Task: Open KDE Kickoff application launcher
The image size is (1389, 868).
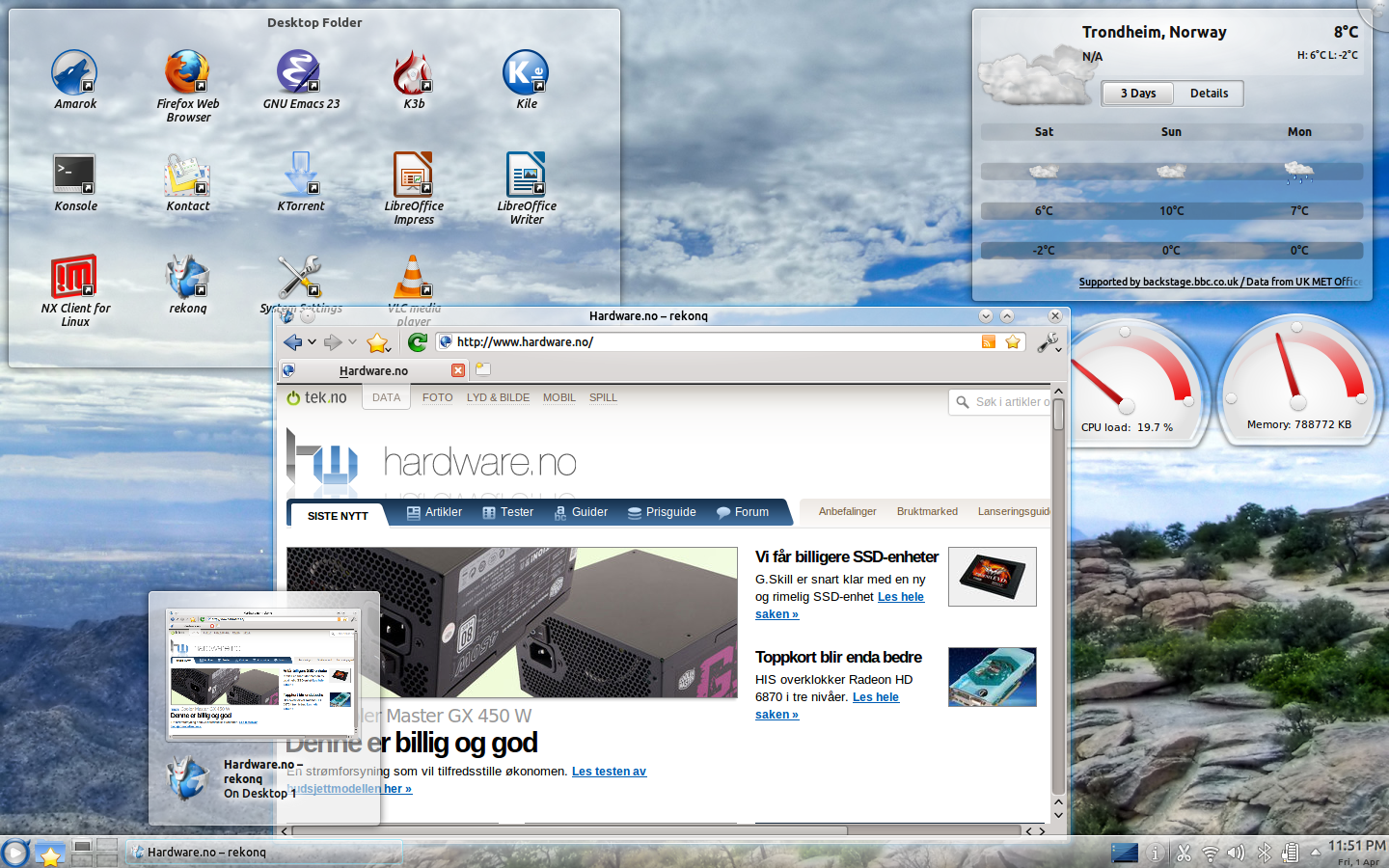Action: pyautogui.click(x=15, y=853)
